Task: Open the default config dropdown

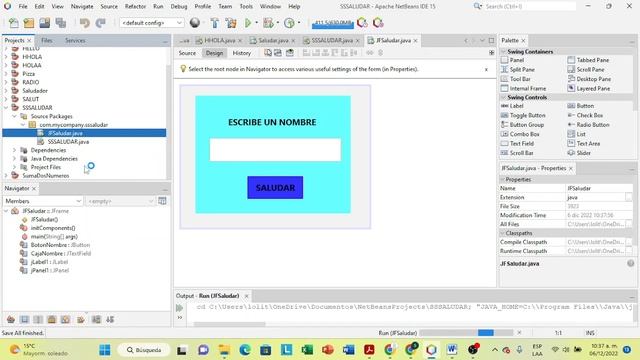Action: 151,23
